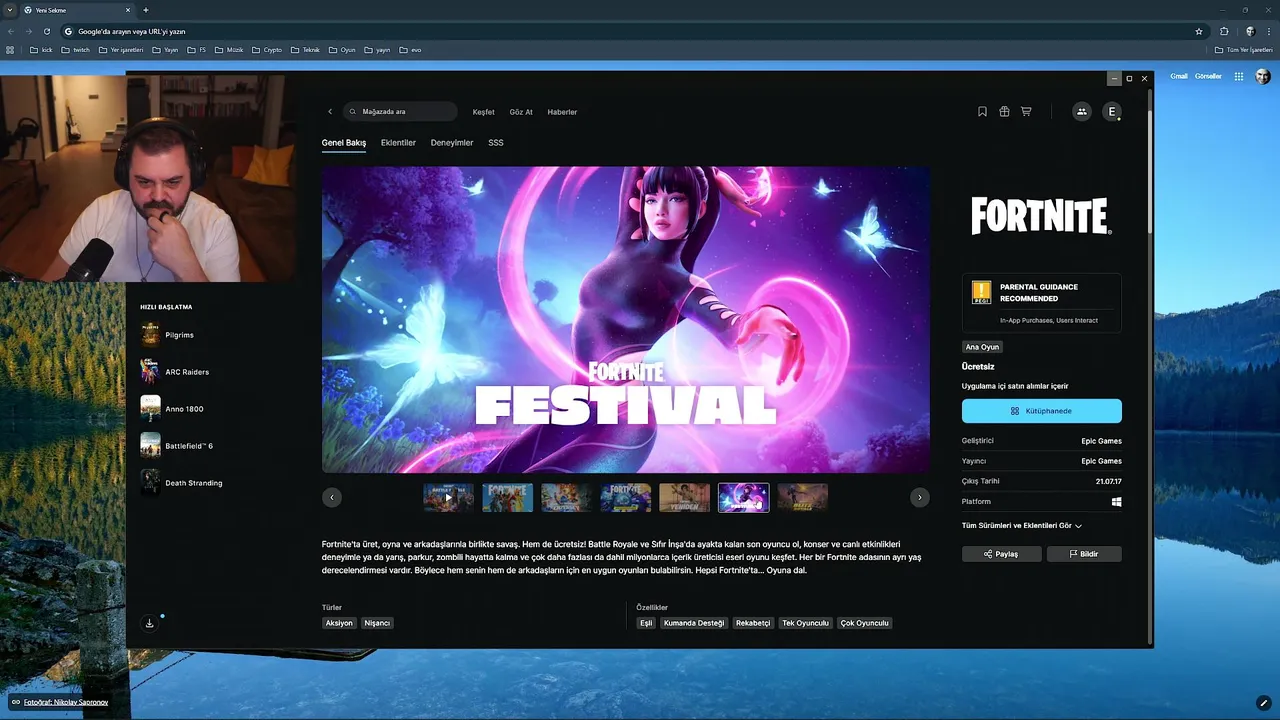Viewport: 1280px width, 720px height.
Task: Click customize Chrome pencil icon
Action: [1264, 702]
